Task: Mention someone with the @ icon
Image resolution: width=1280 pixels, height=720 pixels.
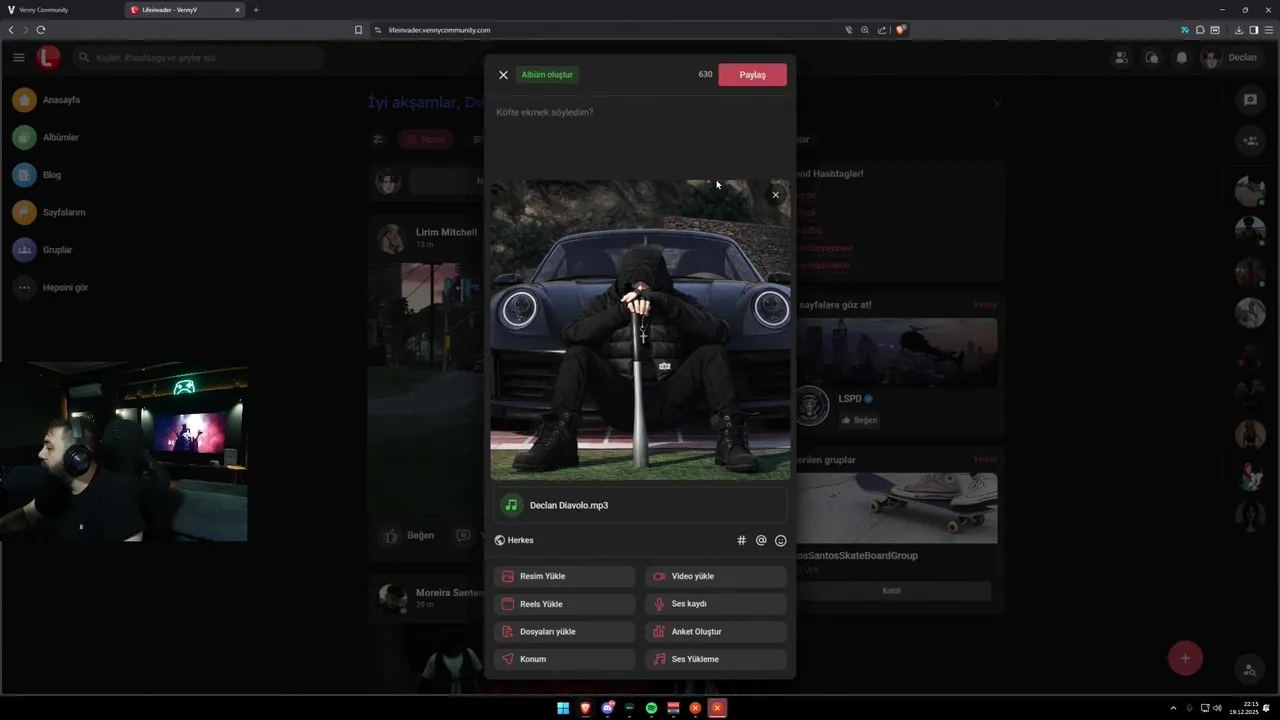Action: pos(761,540)
